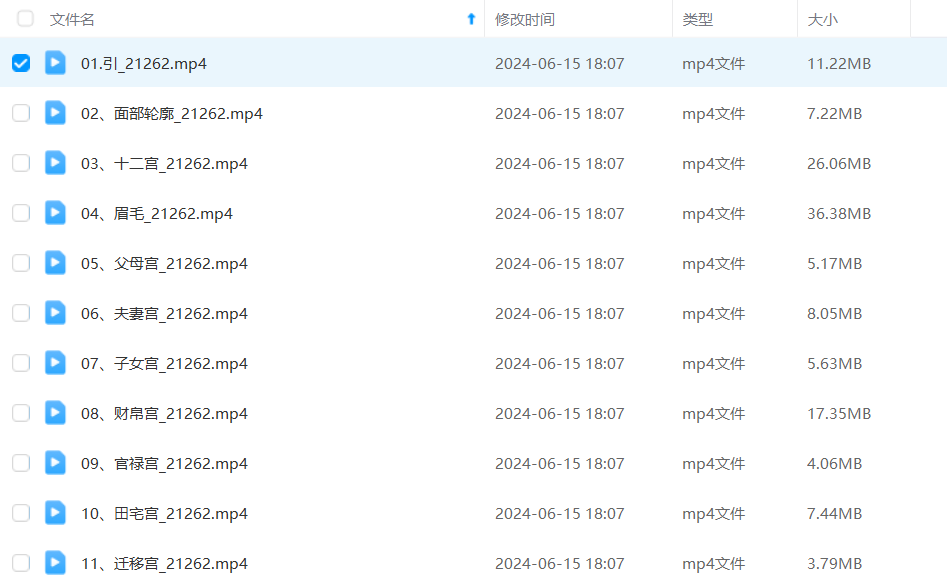
Task: Click the video icon for 01.引_21262.mp4
Action: coord(55,62)
